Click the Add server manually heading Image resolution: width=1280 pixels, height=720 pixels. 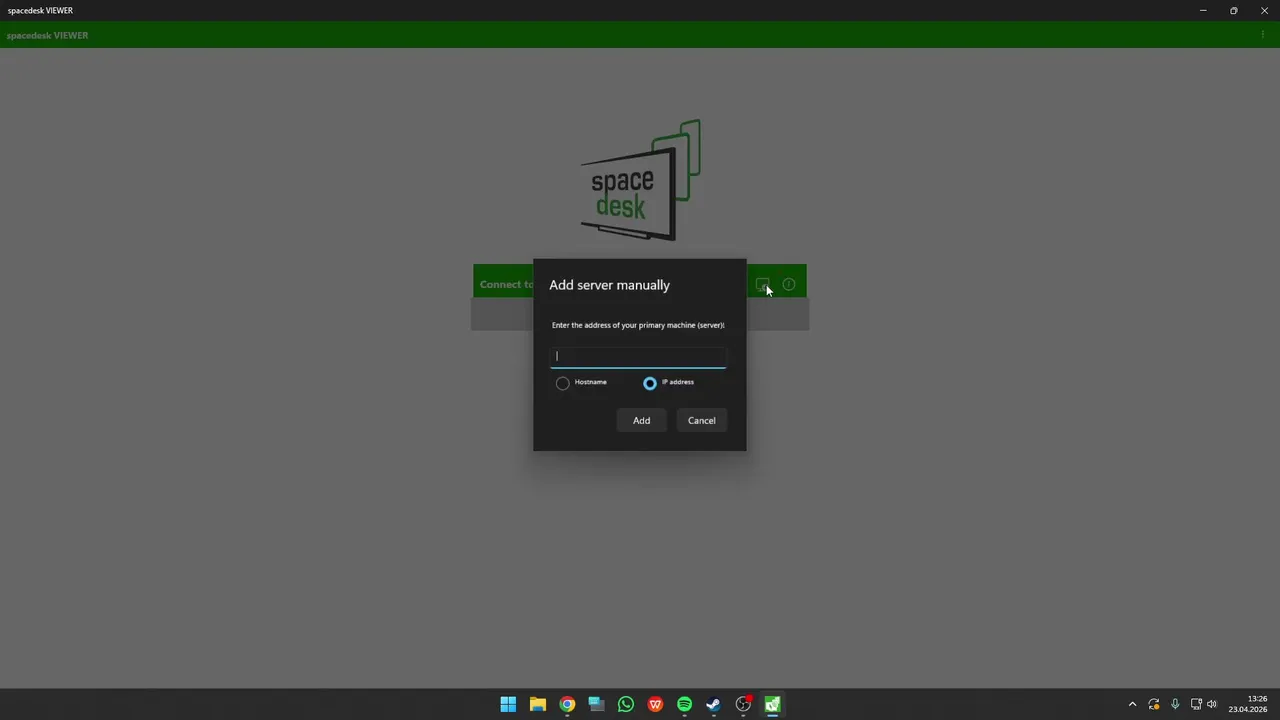609,285
